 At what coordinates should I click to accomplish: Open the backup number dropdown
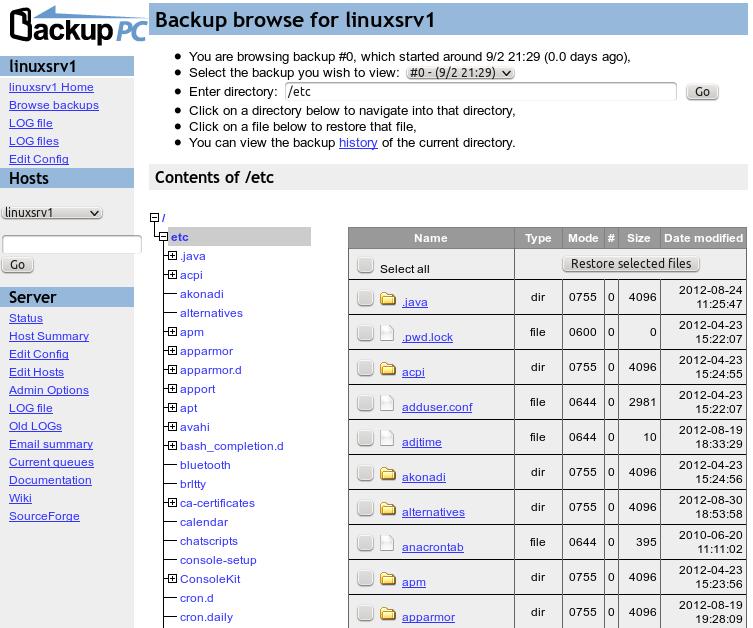[x=460, y=73]
